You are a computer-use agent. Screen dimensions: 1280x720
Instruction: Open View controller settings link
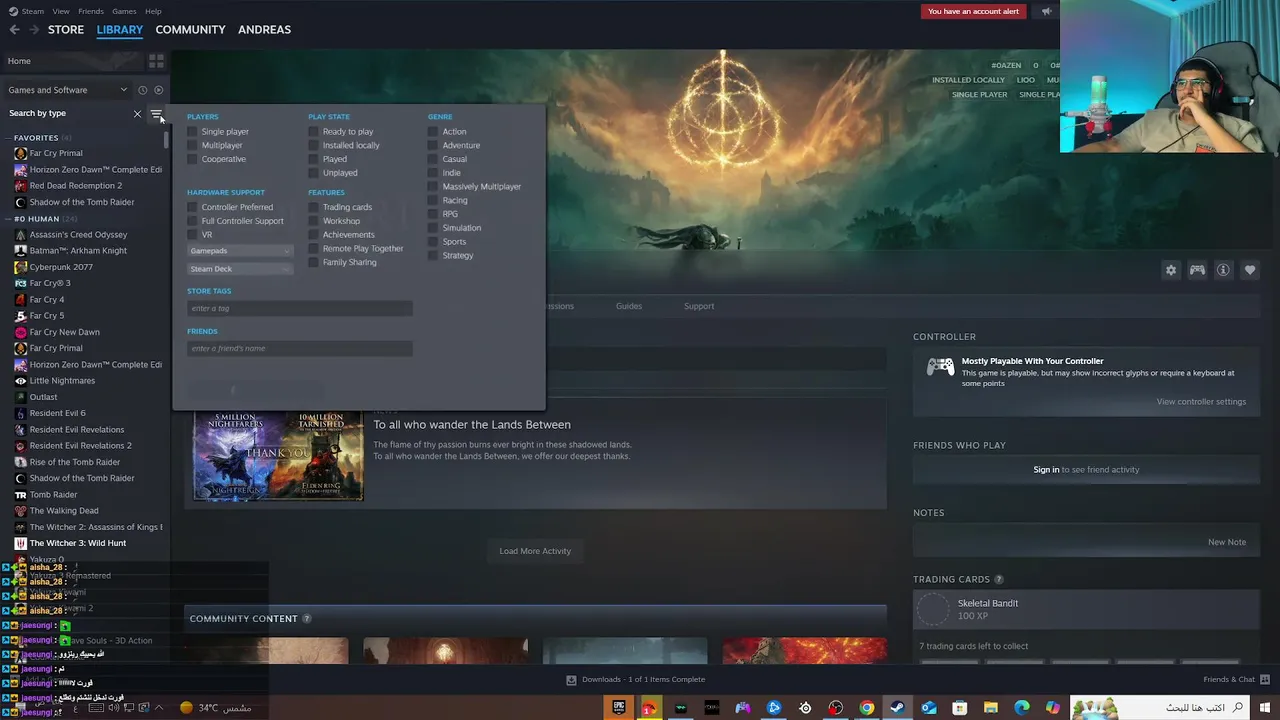(1201, 402)
